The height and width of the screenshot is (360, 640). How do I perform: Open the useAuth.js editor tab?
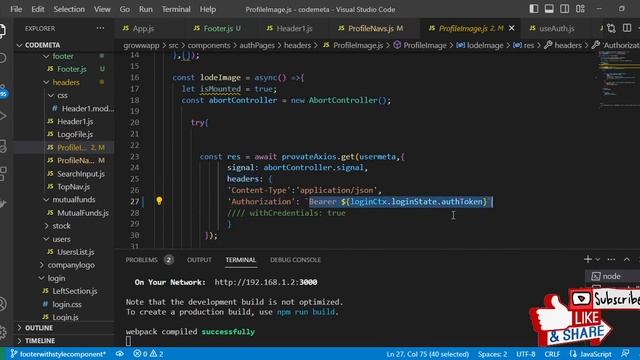[557, 28]
